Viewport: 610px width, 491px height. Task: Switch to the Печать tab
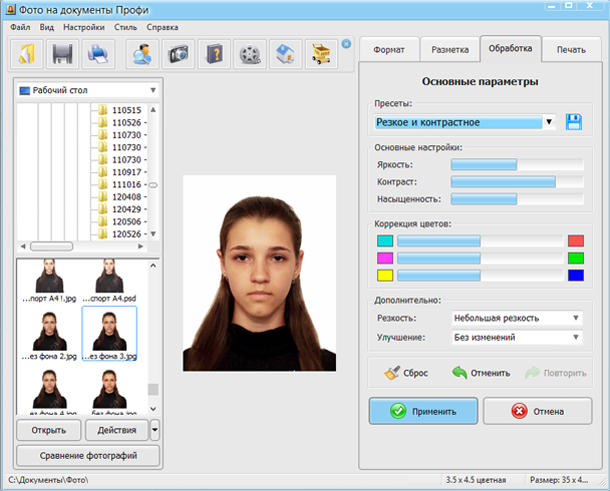(x=571, y=49)
